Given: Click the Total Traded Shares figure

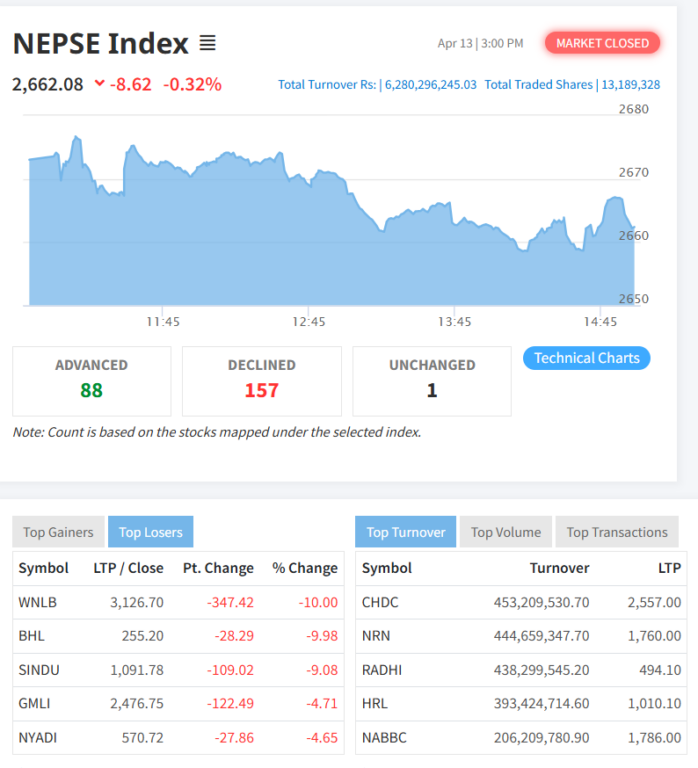Looking at the screenshot, I should point(629,85).
